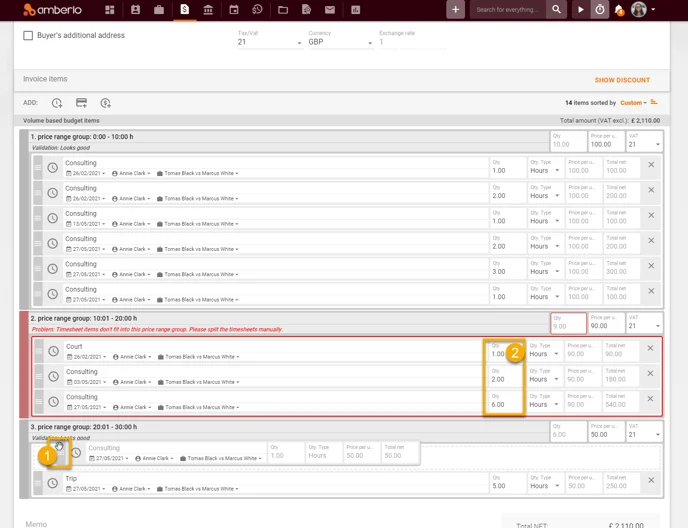Screen dimensions: 688x528
Task: Open the notifications bell
Action: tap(619, 10)
